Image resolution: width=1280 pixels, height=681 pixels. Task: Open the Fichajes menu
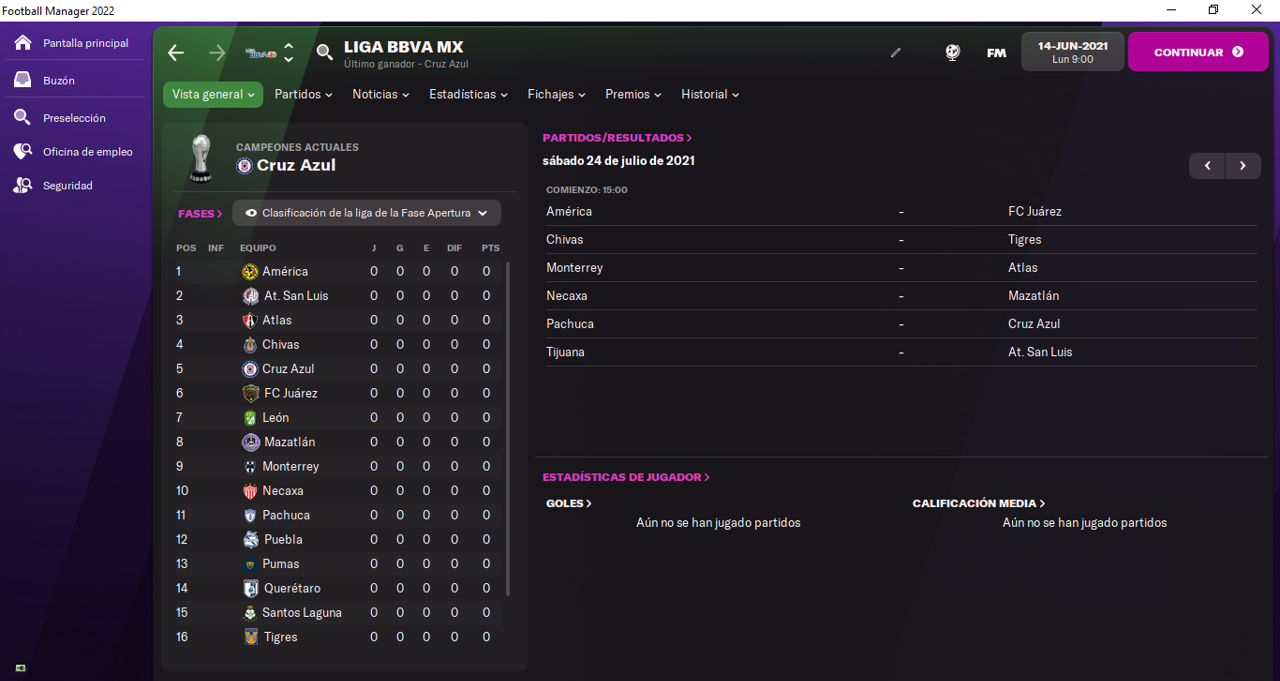[x=557, y=95]
